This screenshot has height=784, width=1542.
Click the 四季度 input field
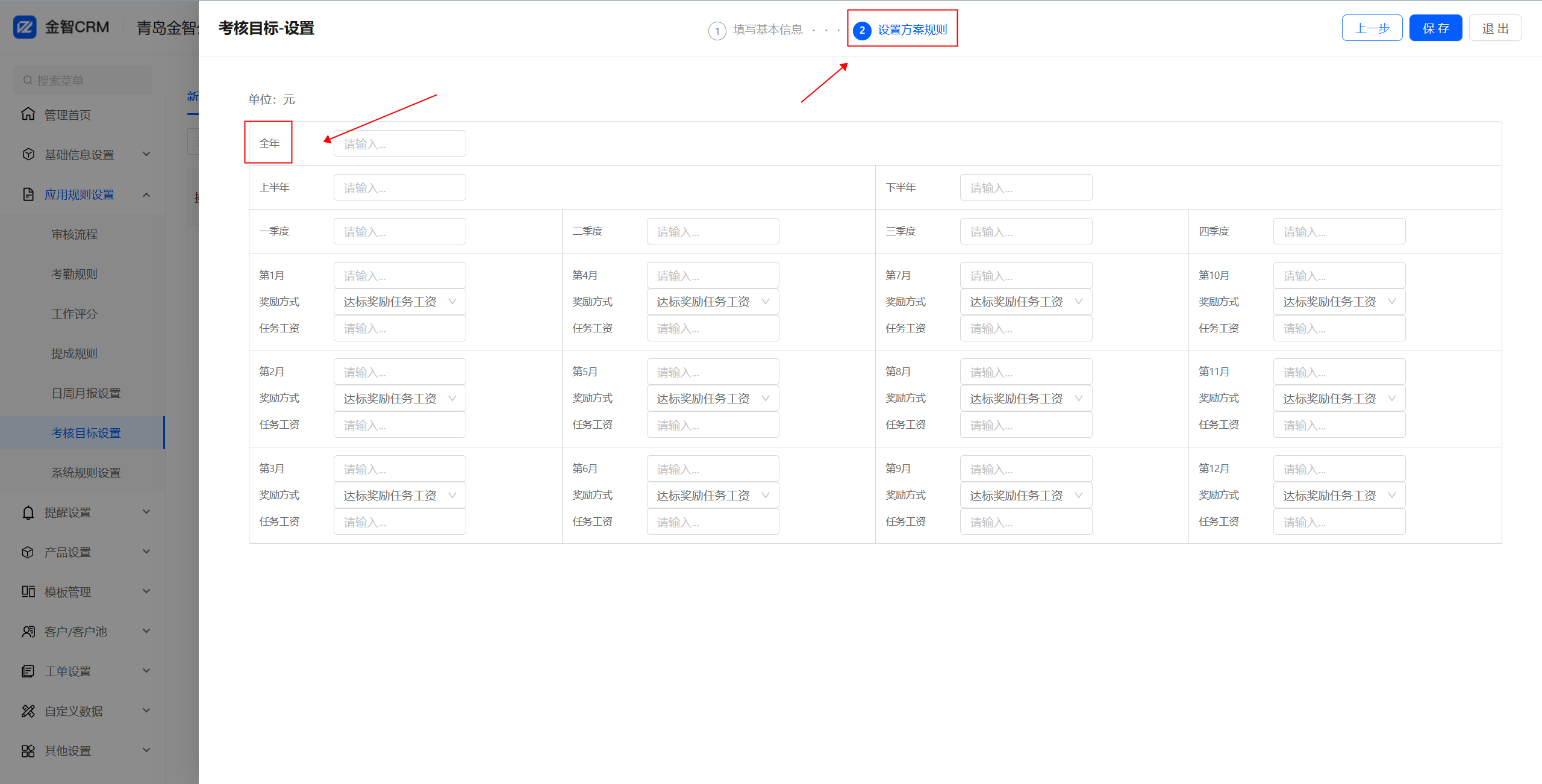pos(1340,231)
